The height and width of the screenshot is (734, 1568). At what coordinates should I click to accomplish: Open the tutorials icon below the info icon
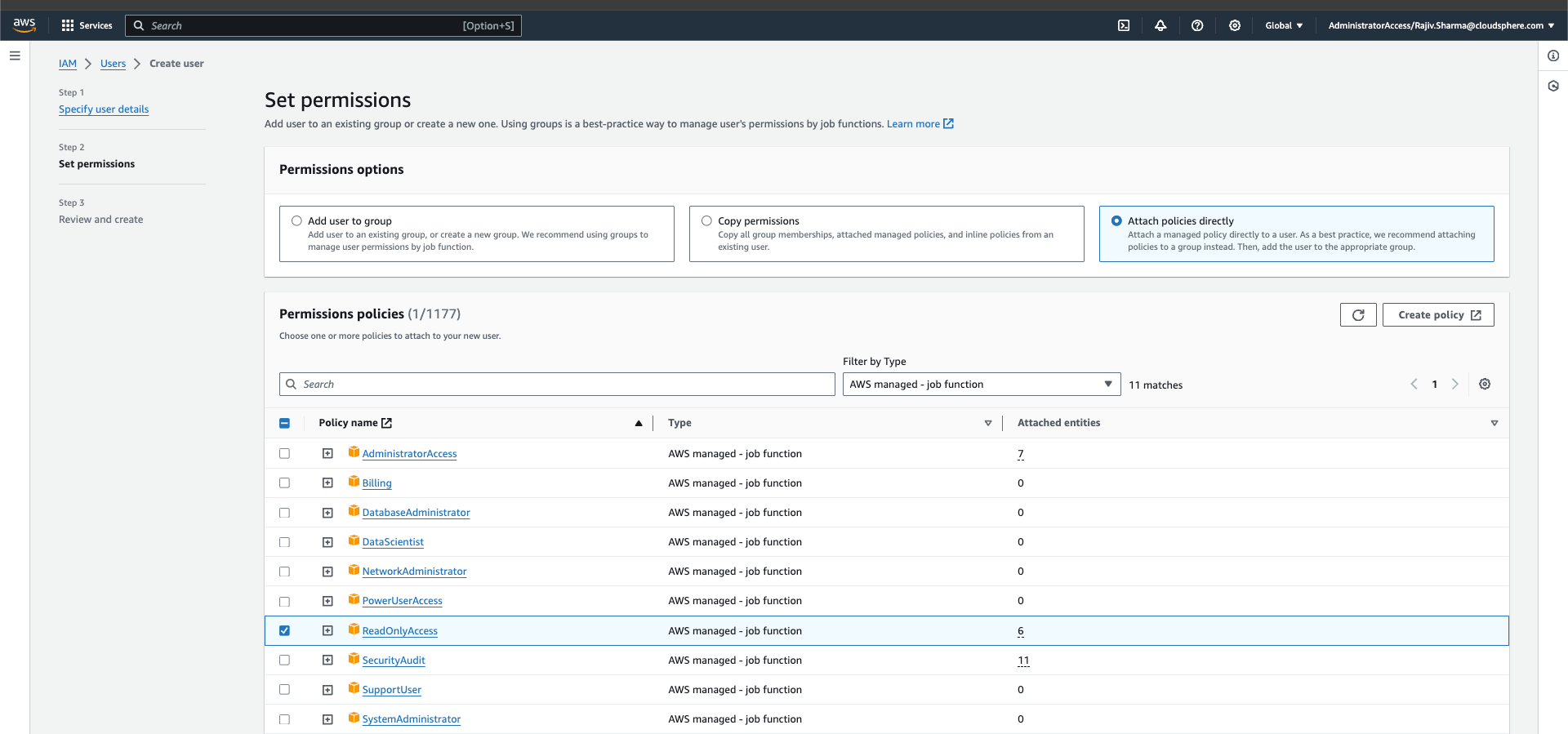pos(1553,86)
